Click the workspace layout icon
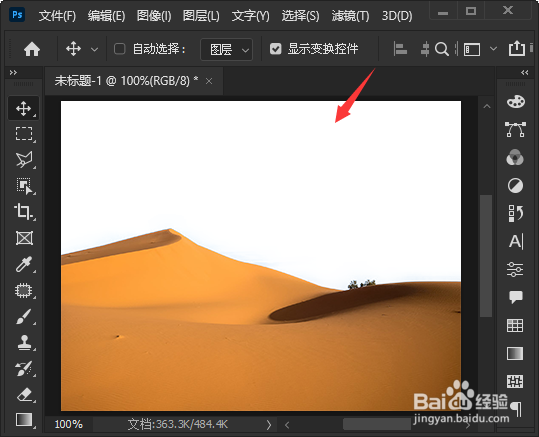The height and width of the screenshot is (437, 539). point(472,50)
